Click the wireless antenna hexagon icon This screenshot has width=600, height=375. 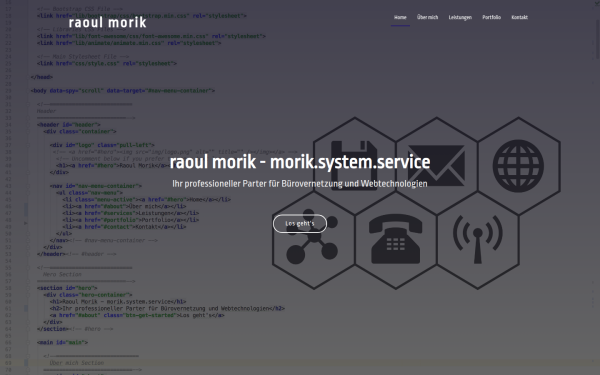point(478,240)
